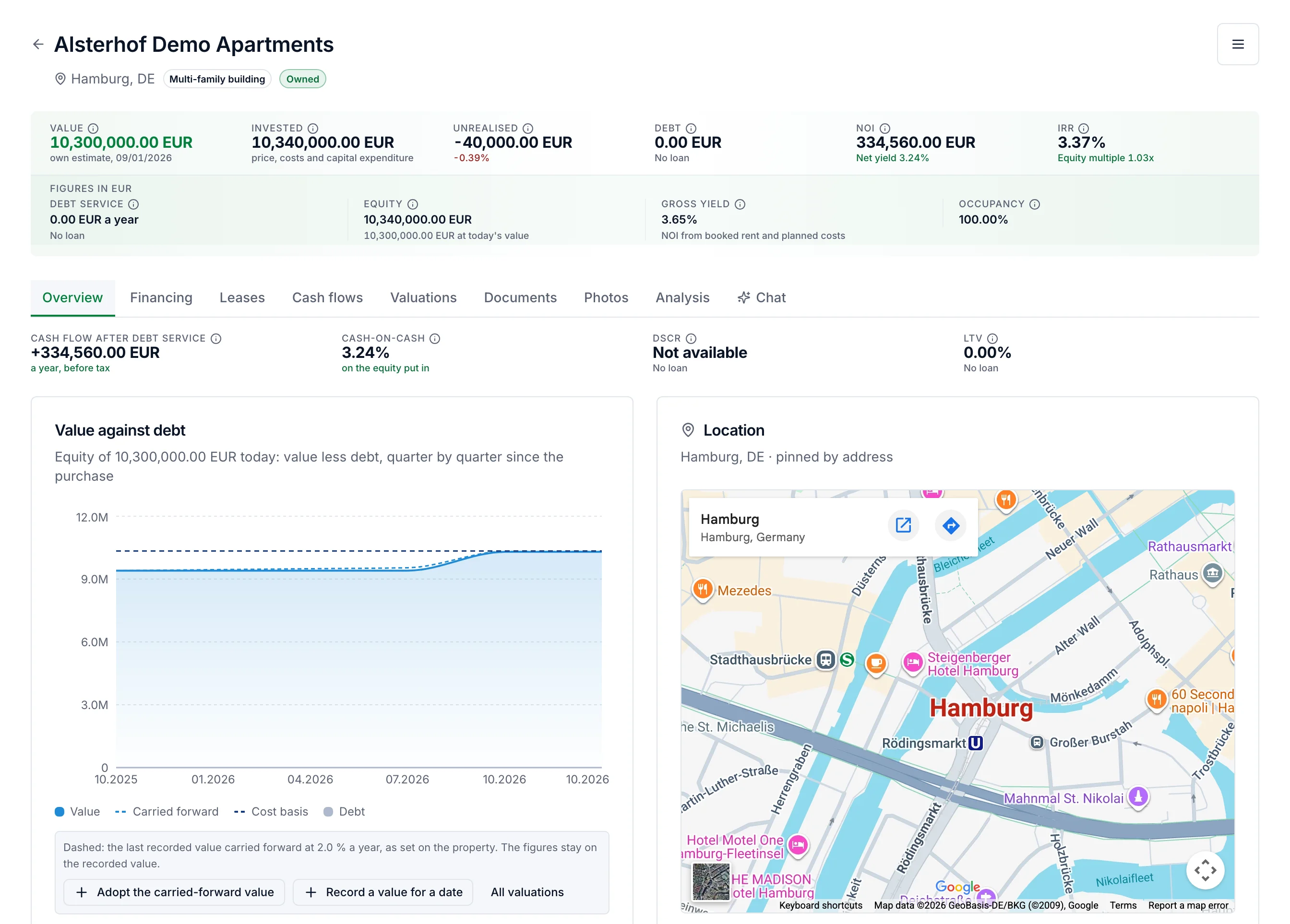Open the Documents tab

520,298
